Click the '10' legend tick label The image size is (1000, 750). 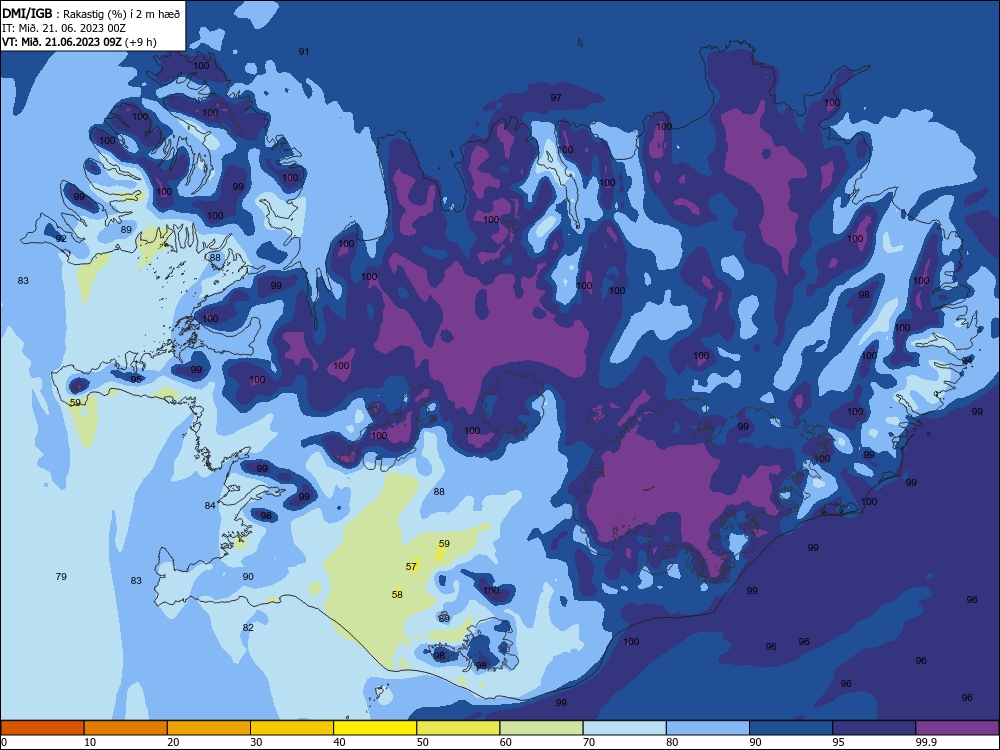pos(90,742)
